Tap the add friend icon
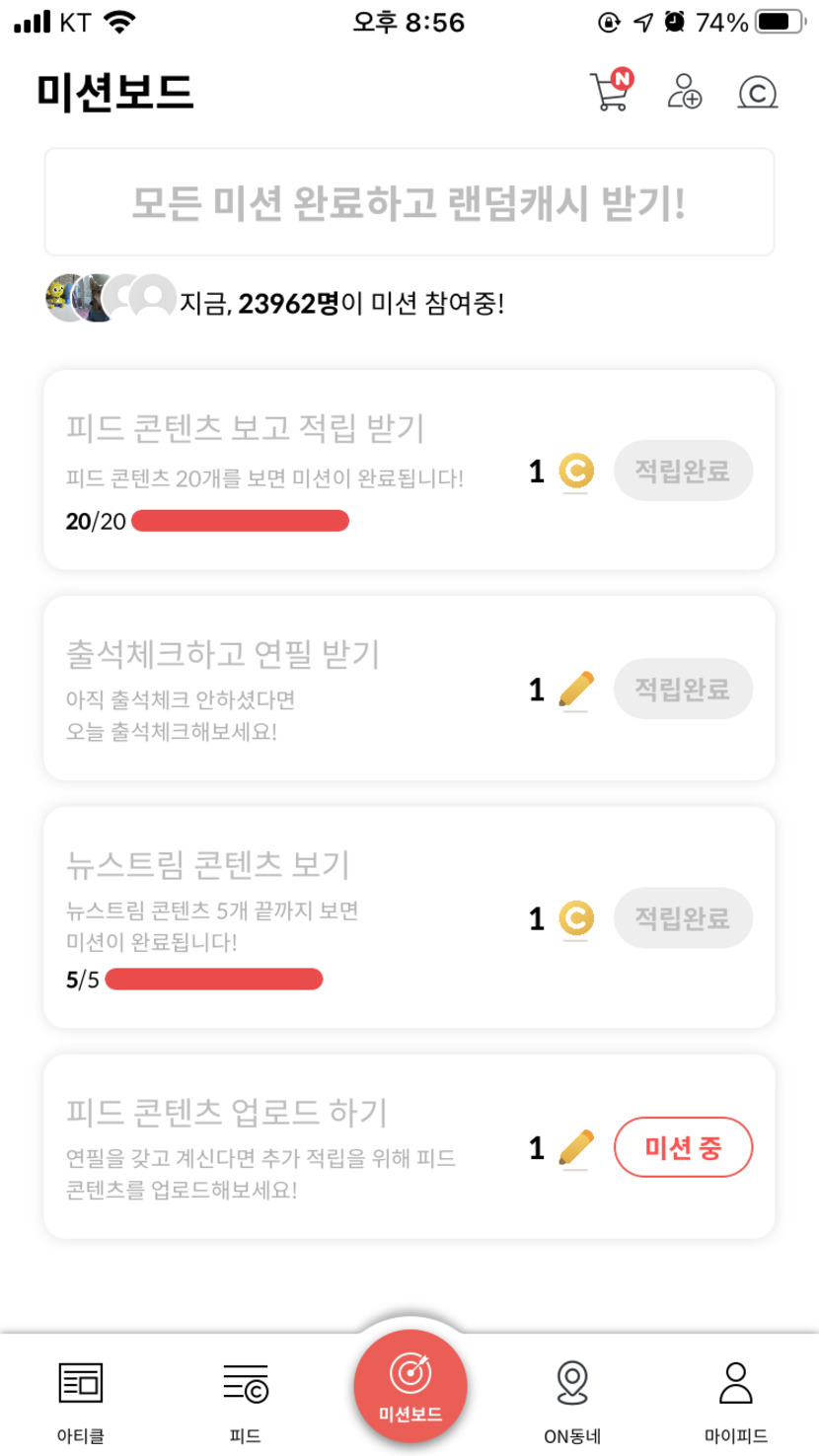 (x=684, y=92)
